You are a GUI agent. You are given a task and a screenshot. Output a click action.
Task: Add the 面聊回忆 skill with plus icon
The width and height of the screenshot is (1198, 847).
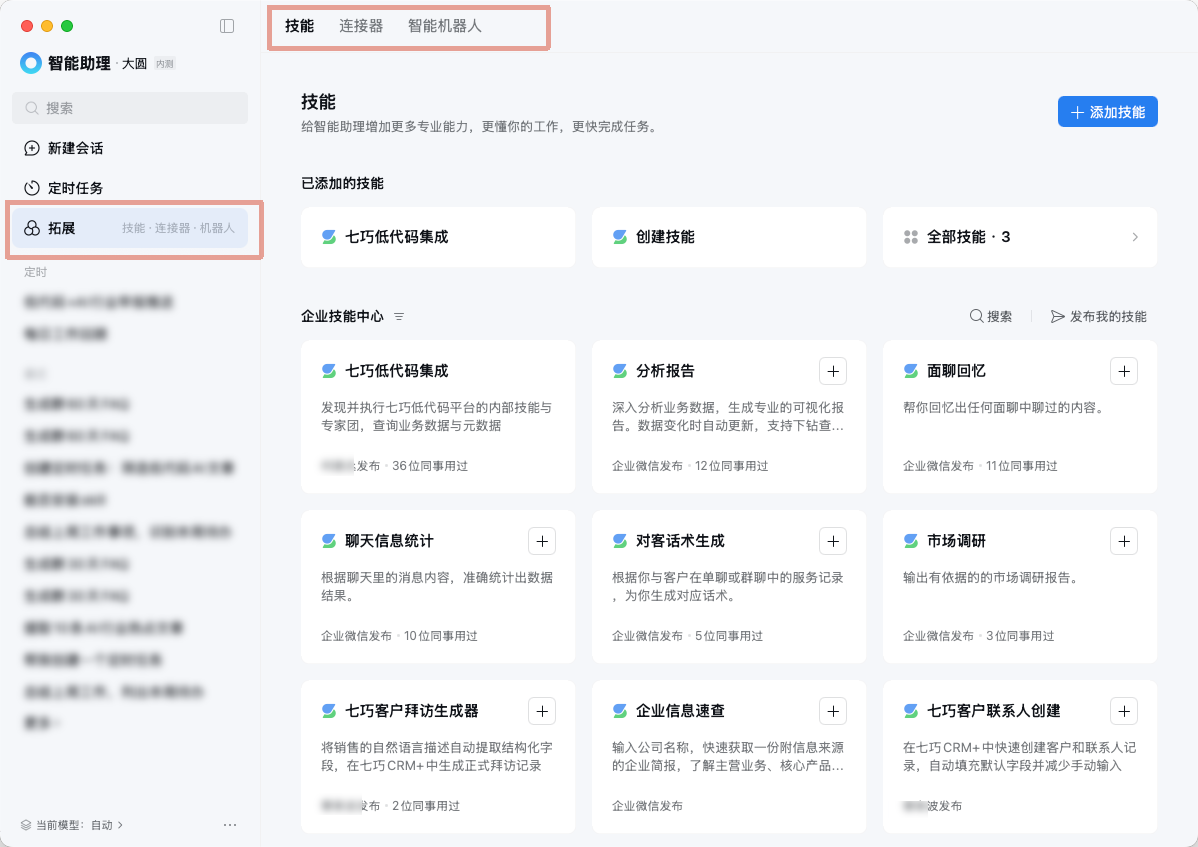pos(1124,371)
